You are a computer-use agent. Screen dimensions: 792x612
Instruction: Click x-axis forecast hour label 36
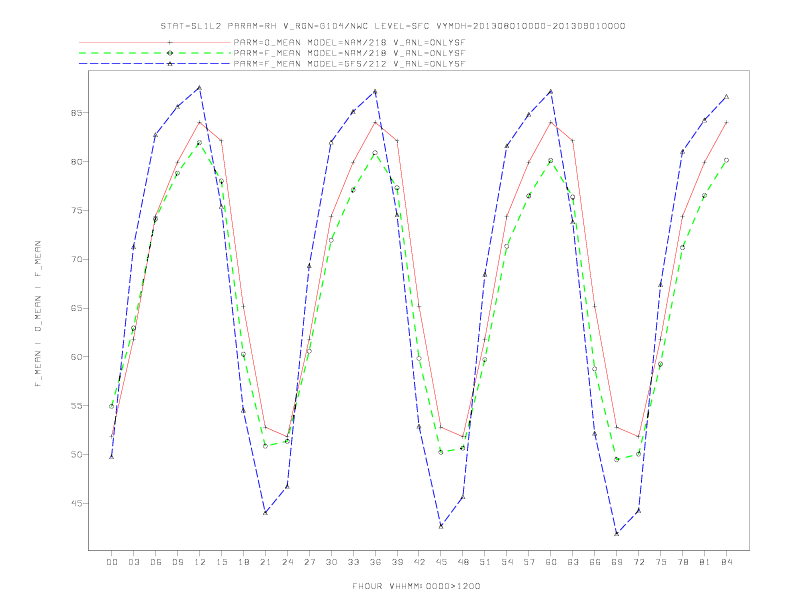point(375,562)
